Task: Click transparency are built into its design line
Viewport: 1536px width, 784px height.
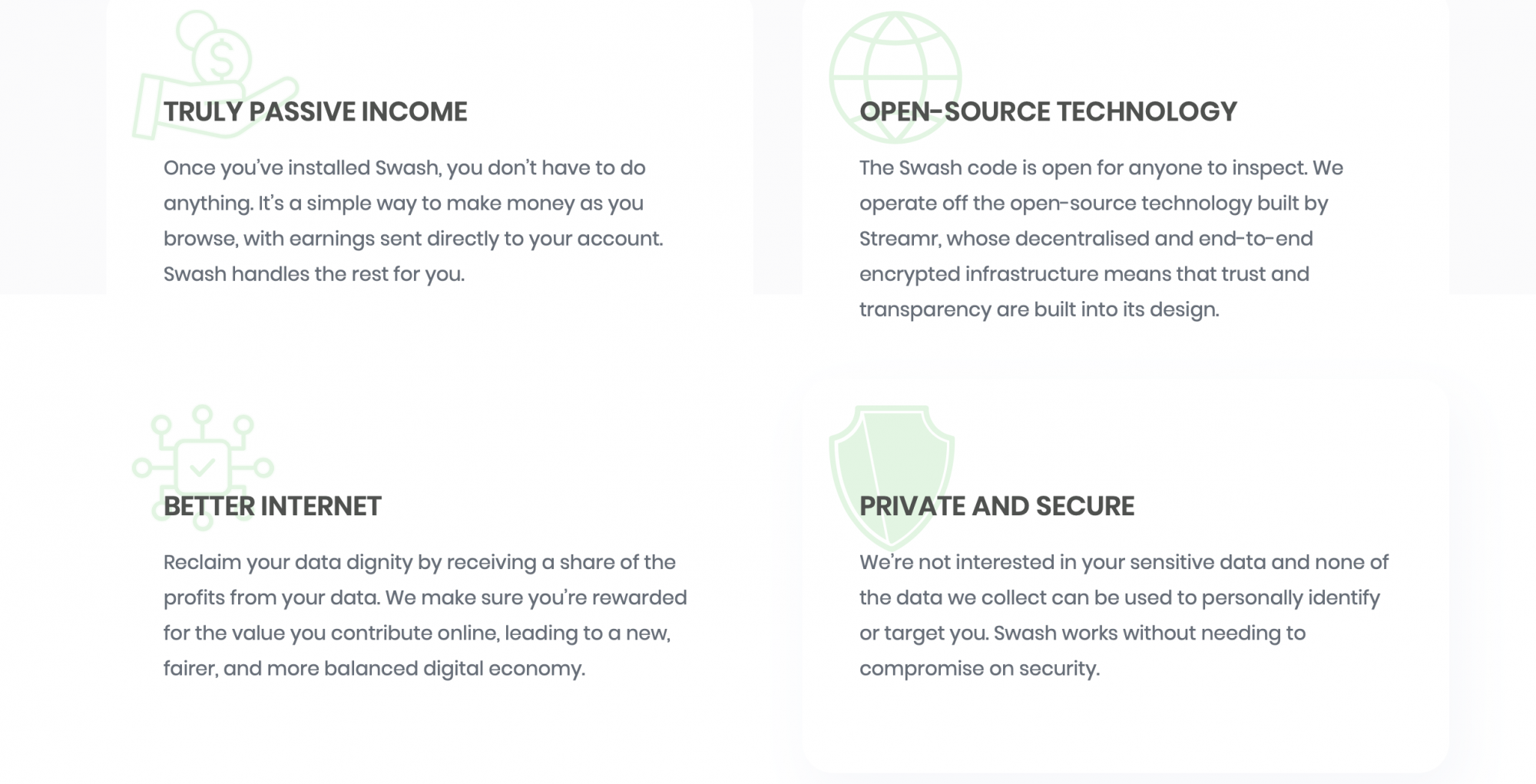Action: tap(1038, 309)
